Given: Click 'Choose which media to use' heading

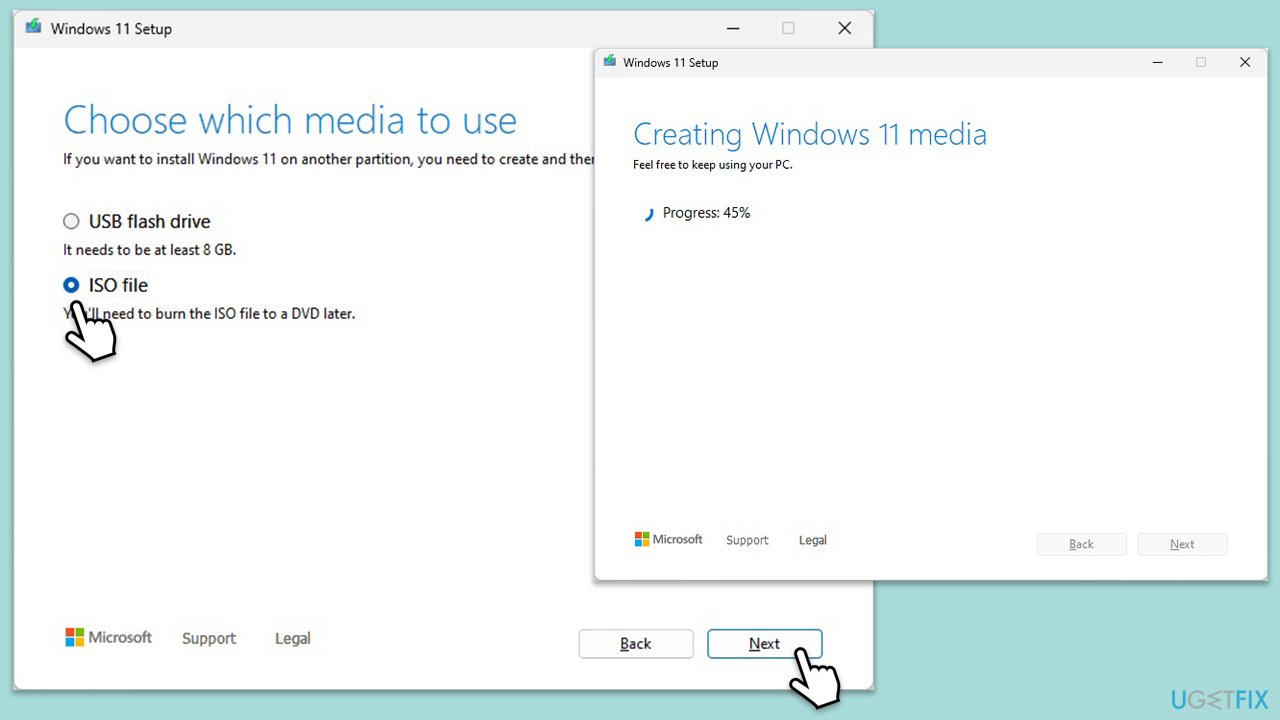Looking at the screenshot, I should point(290,121).
